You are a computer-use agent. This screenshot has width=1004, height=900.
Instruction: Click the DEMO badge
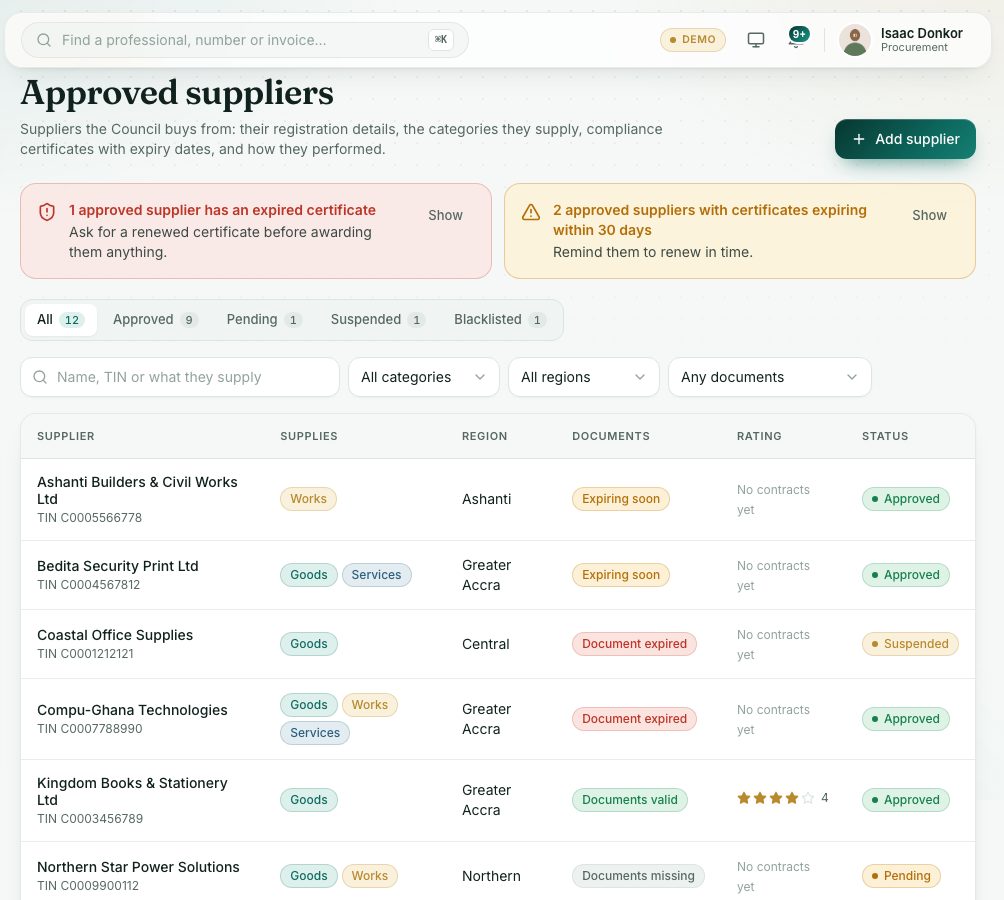[x=693, y=40]
